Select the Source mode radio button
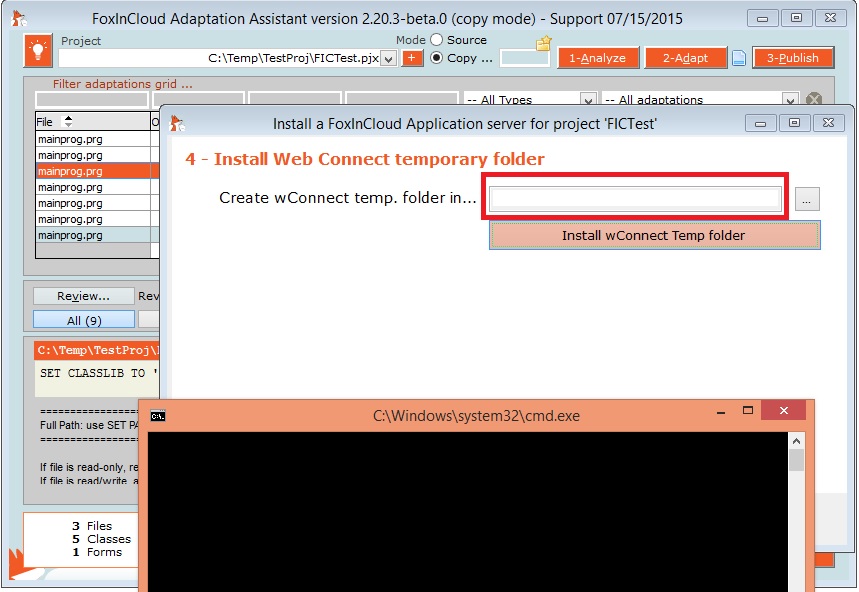 click(437, 40)
